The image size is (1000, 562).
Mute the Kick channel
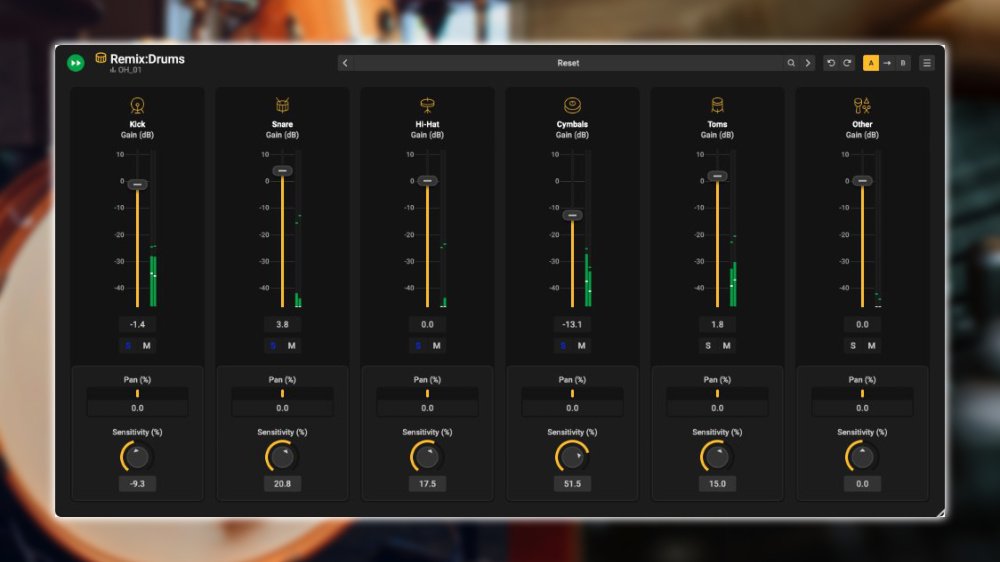coord(147,346)
